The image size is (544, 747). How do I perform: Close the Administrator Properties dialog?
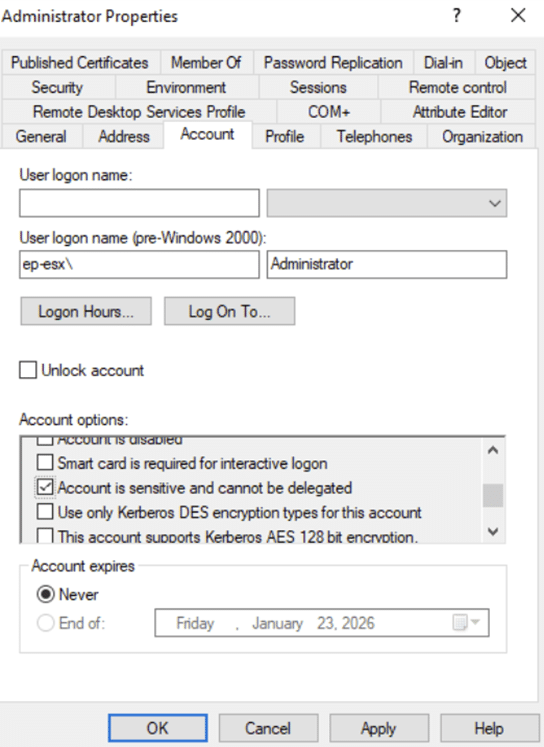click(518, 16)
